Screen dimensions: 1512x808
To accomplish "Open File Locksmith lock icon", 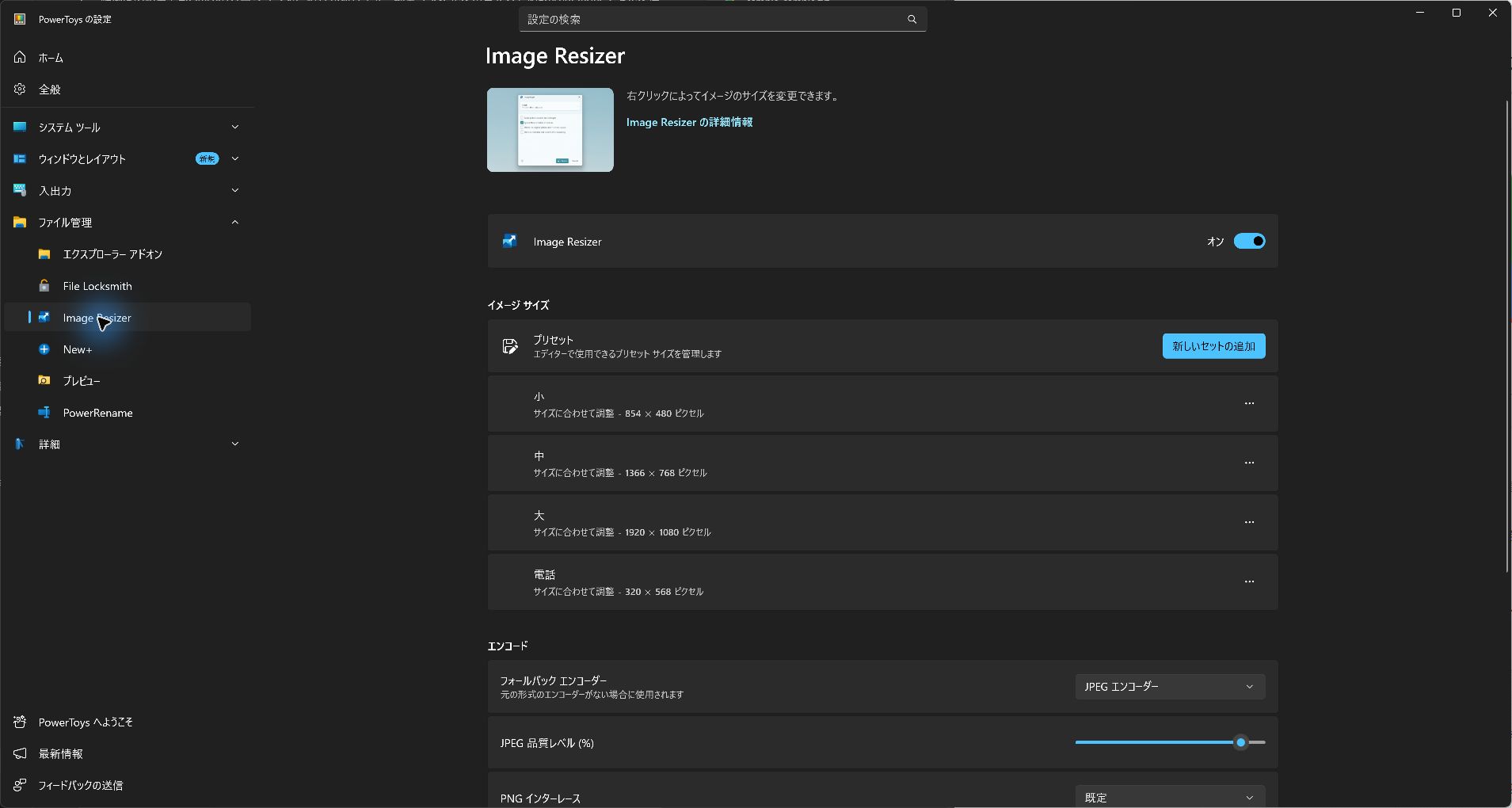I will [x=44, y=285].
